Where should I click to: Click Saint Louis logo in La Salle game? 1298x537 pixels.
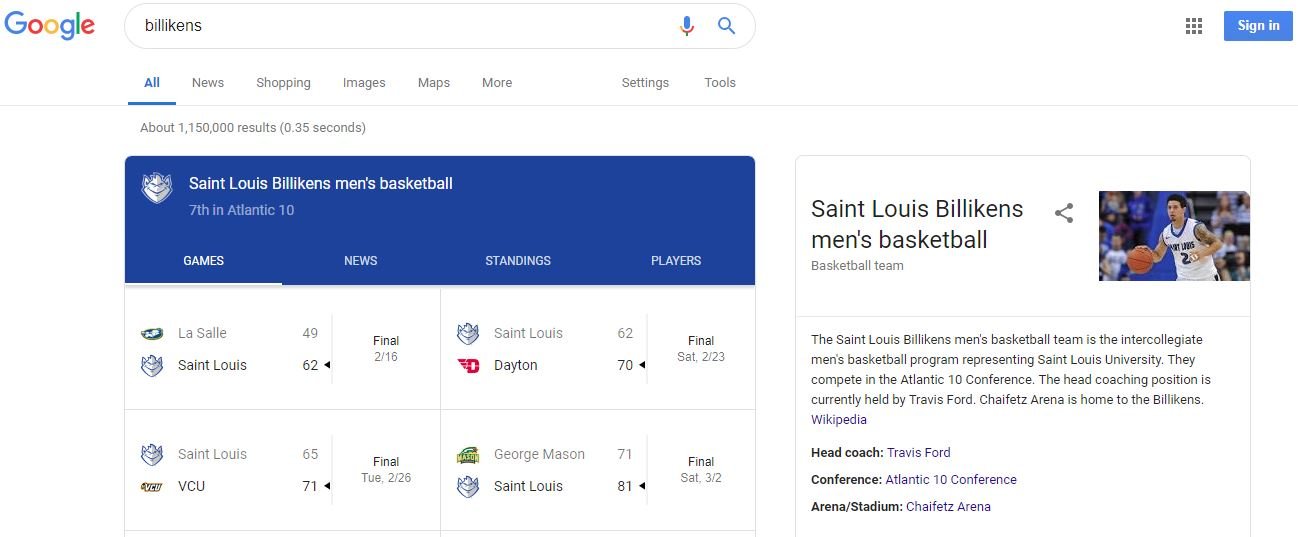(152, 365)
